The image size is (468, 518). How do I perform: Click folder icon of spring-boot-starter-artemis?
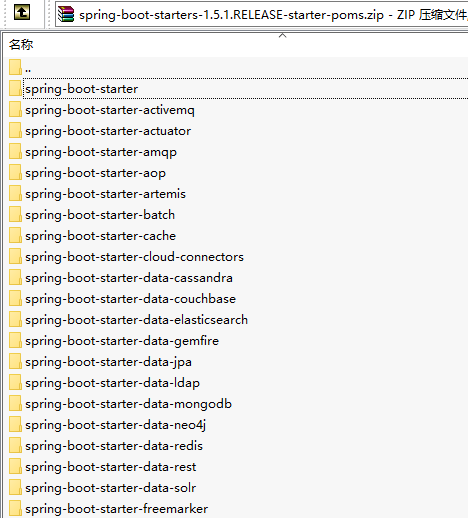(15, 193)
